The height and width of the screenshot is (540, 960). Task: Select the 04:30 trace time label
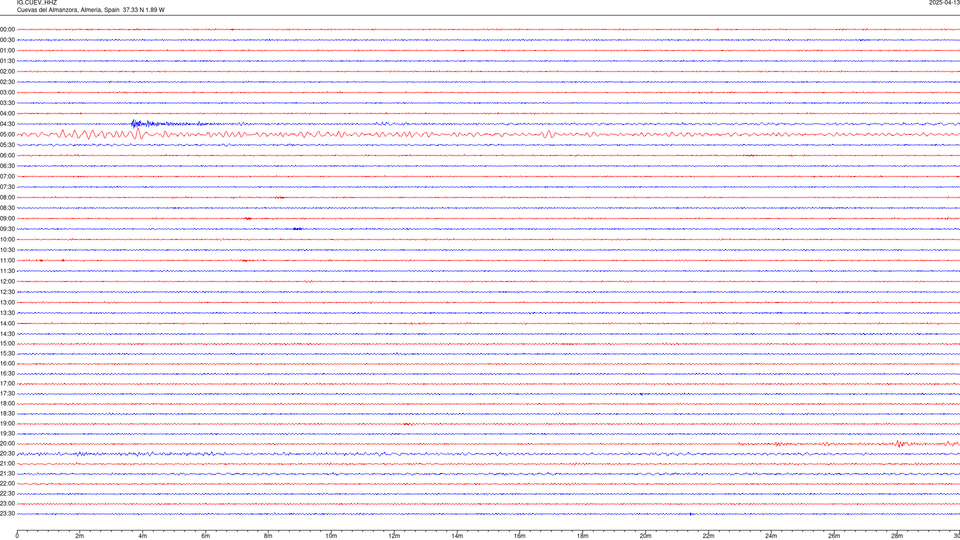(x=7, y=124)
